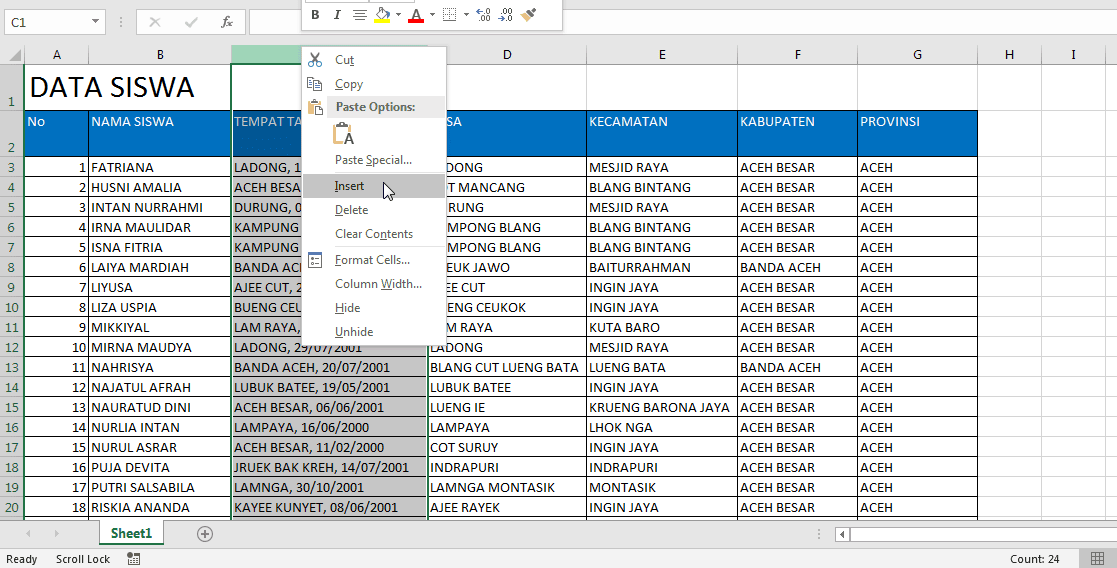Choose Copy from the context menu
The image size is (1117, 568).
(x=374, y=84)
